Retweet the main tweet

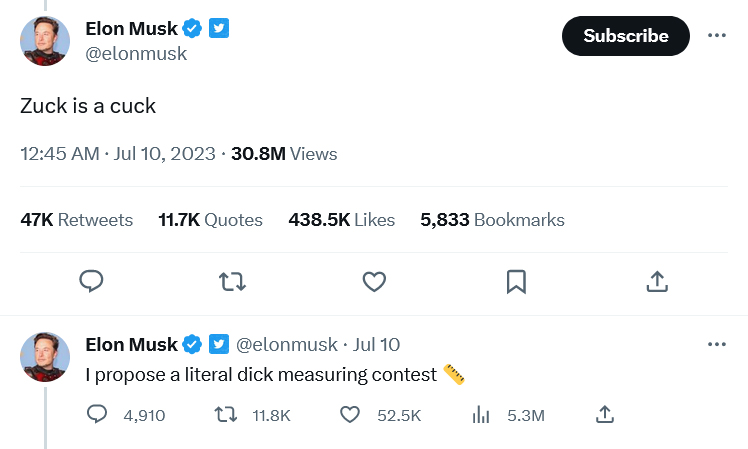pyautogui.click(x=233, y=282)
